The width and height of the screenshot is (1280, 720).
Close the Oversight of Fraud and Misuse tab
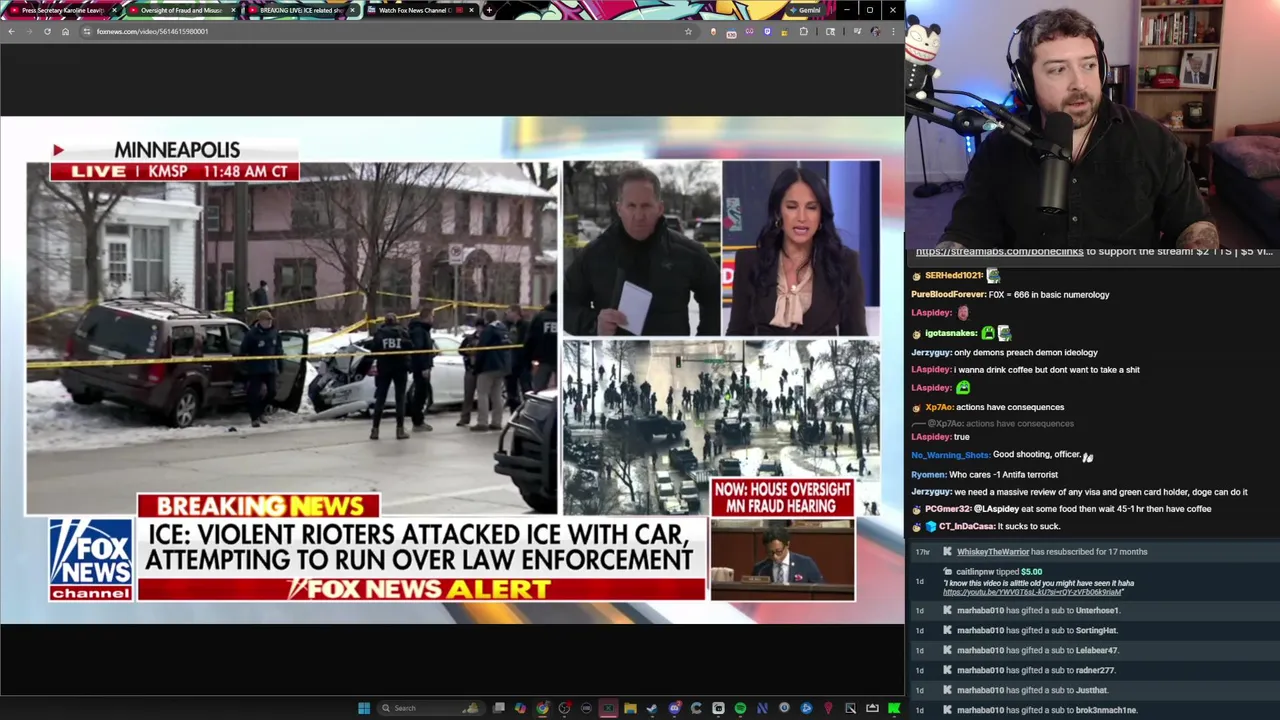(234, 10)
